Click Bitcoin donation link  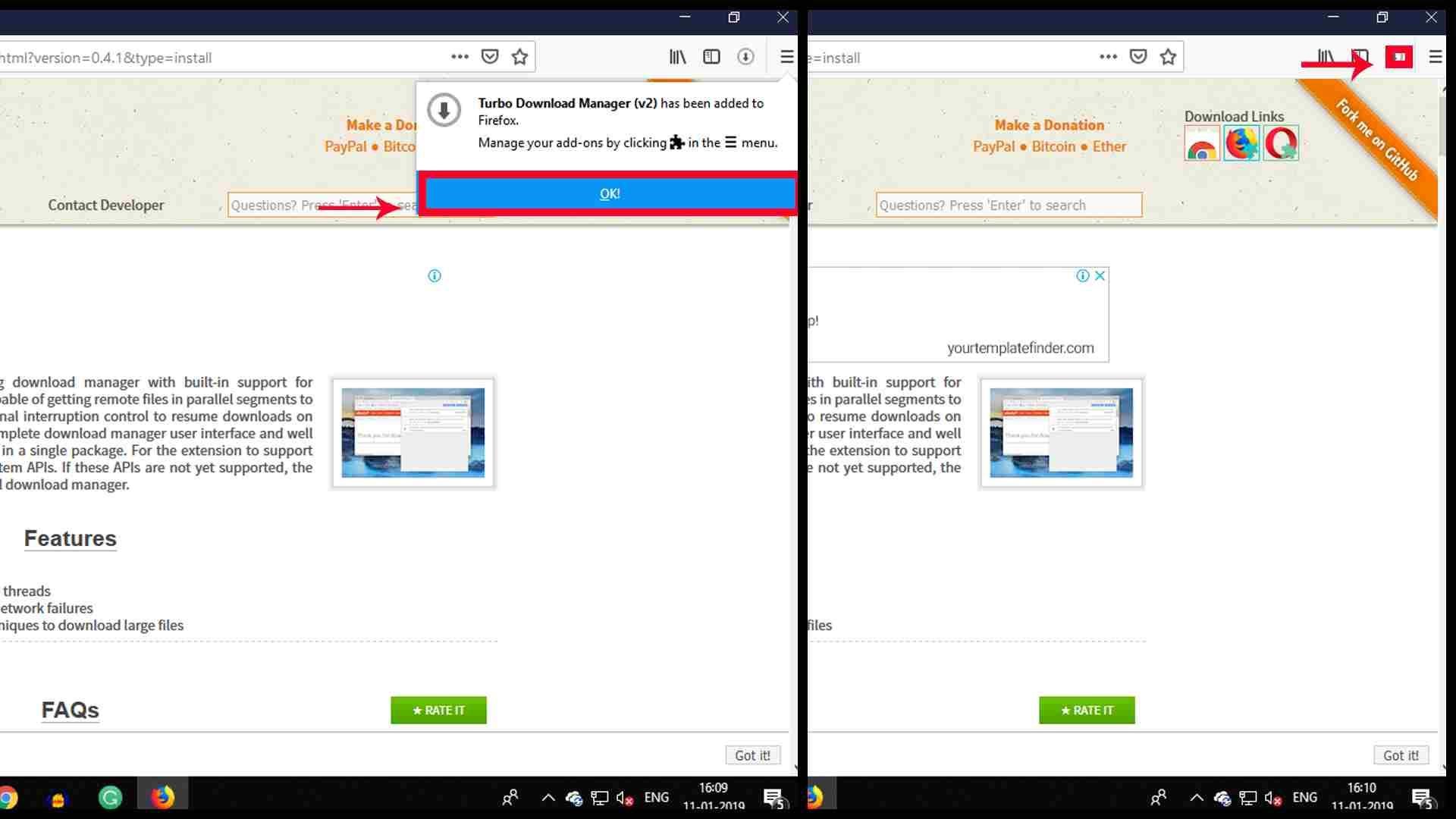pyautogui.click(x=1053, y=146)
